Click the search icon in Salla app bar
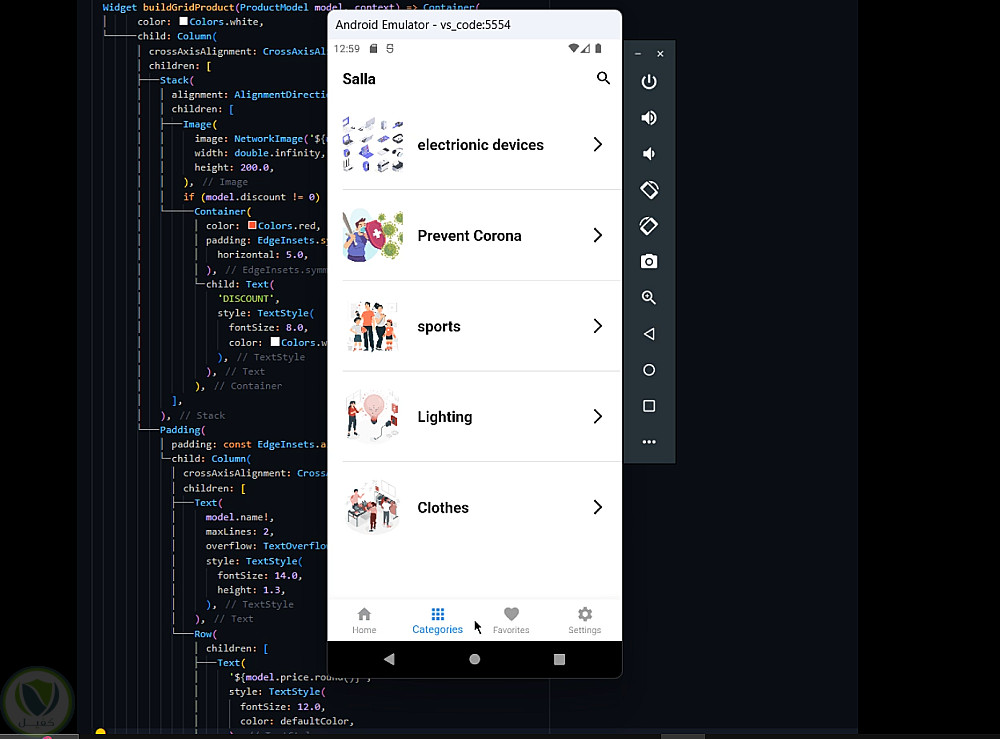This screenshot has width=1000, height=739. click(603, 78)
